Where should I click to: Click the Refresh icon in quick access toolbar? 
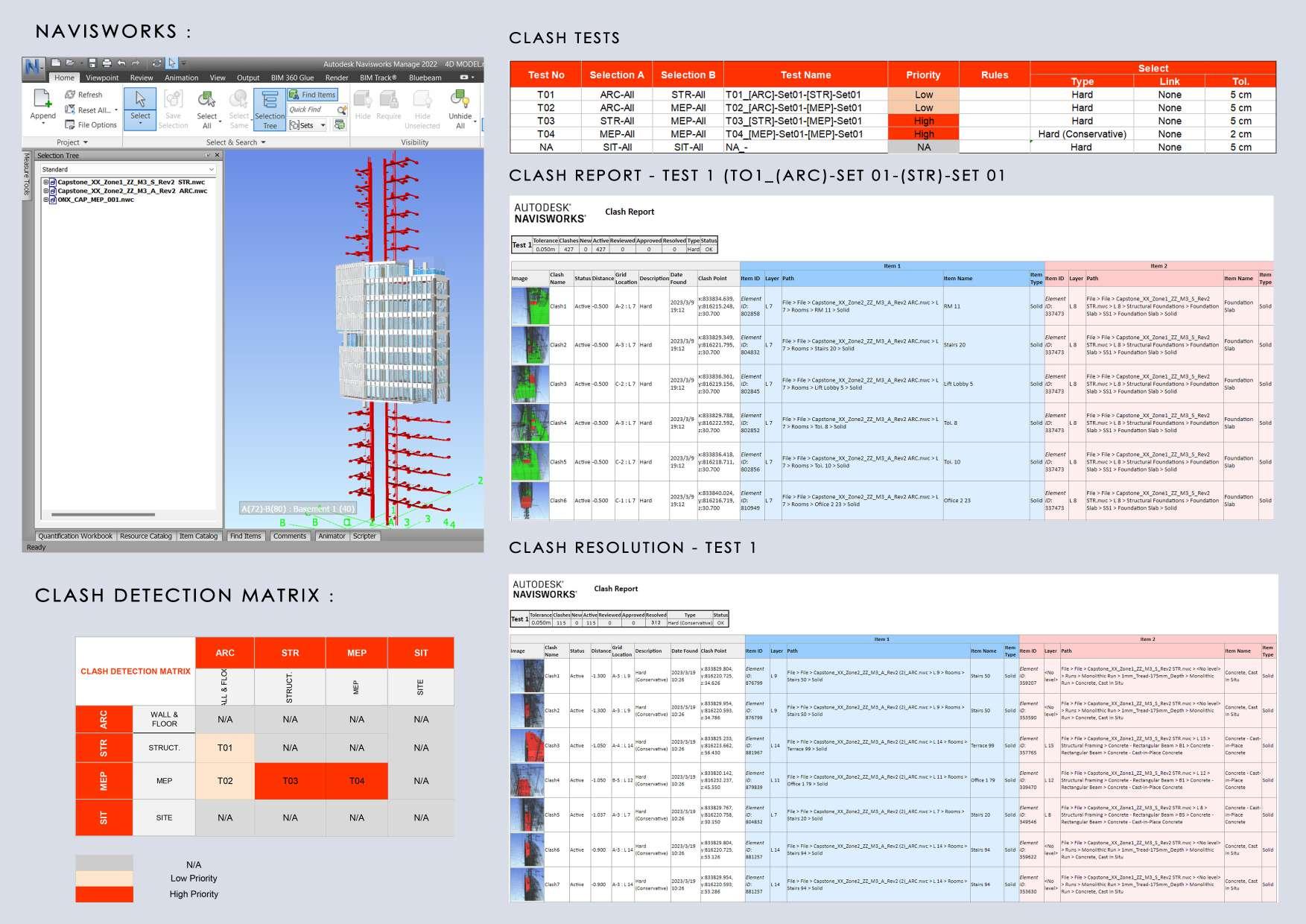[x=157, y=63]
